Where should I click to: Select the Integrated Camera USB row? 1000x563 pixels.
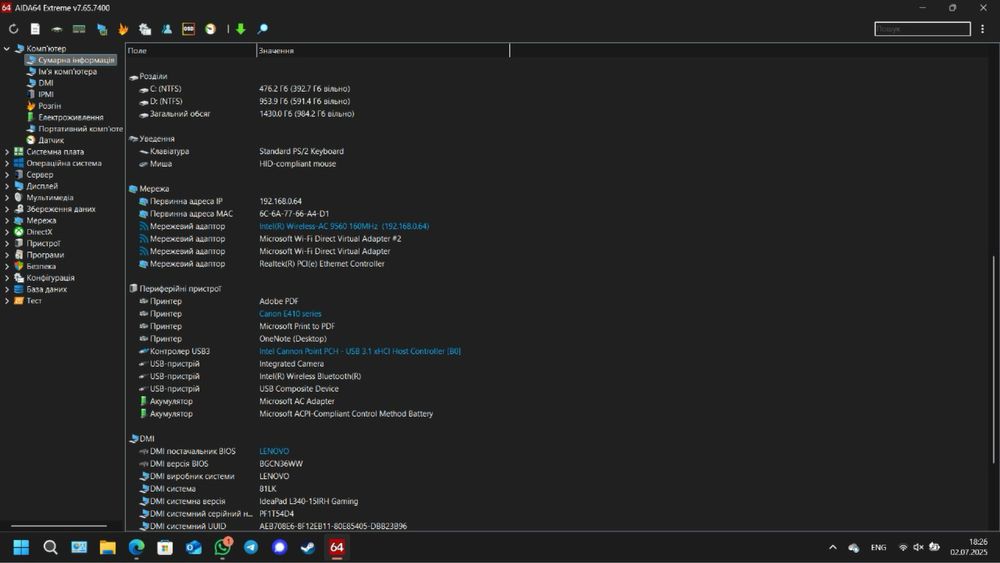click(318, 364)
